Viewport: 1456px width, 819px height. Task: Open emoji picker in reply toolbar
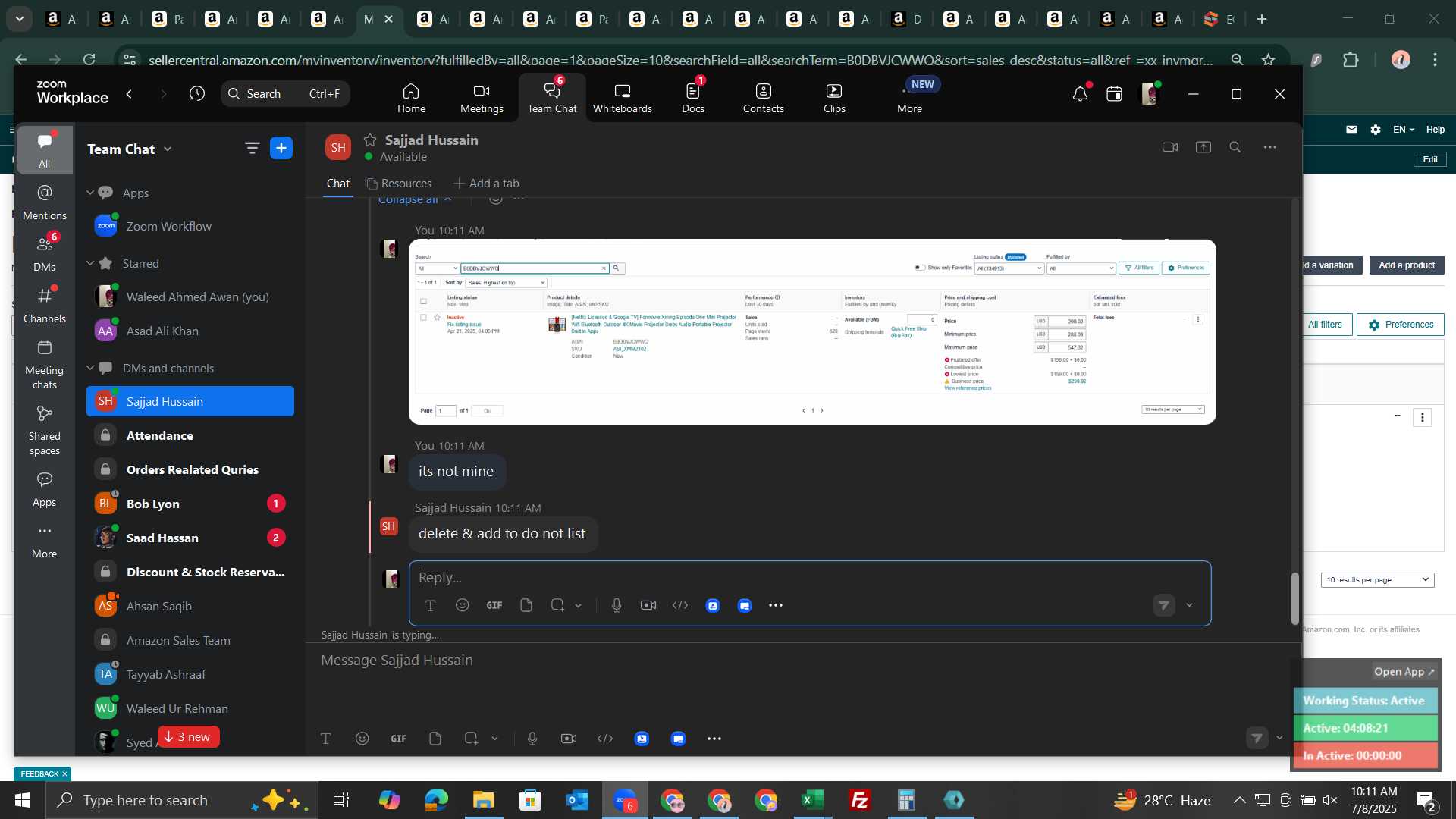point(463,605)
